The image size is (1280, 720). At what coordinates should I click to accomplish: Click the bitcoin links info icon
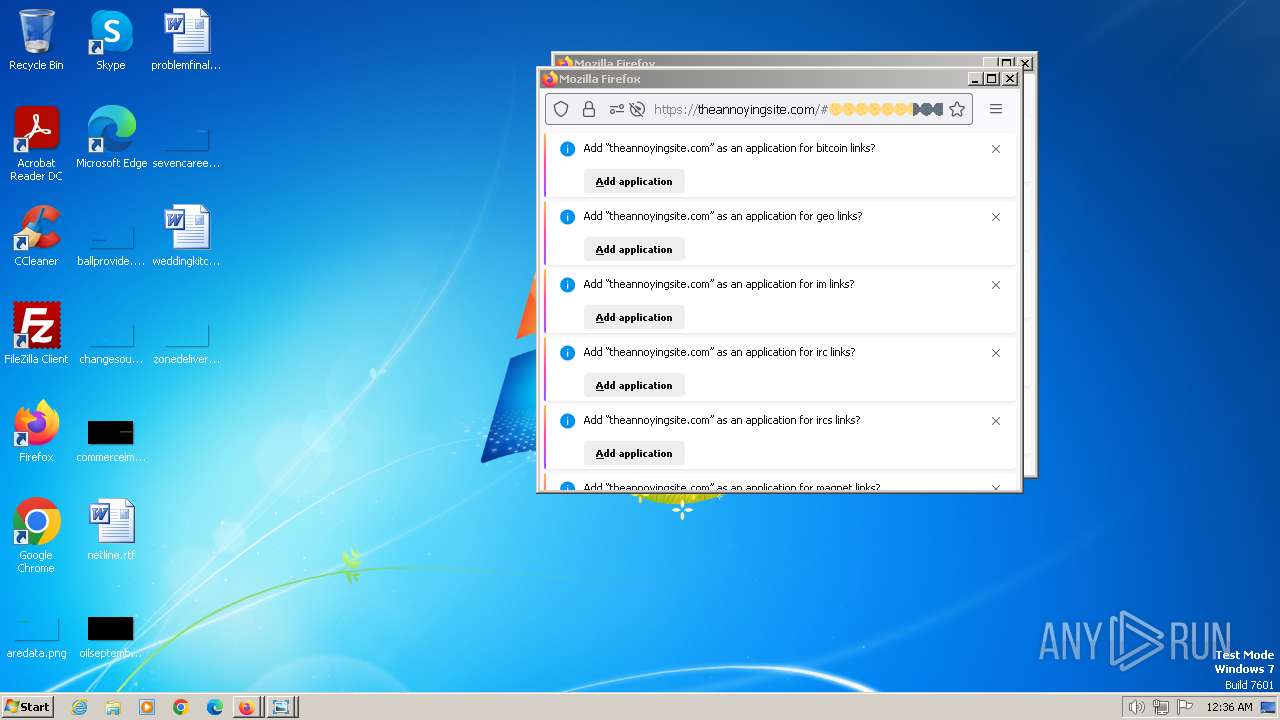point(567,149)
